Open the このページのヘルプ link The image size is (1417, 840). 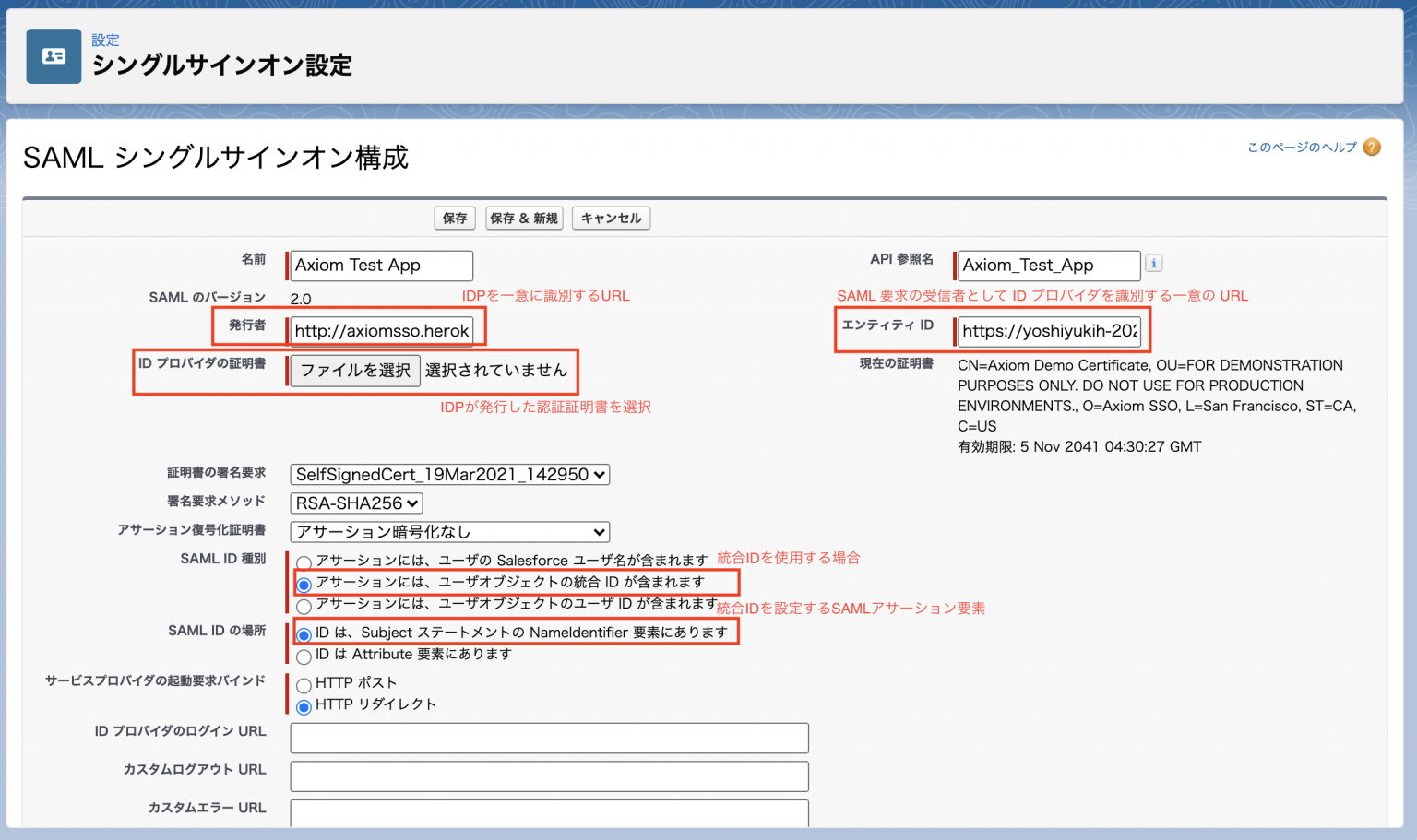1301,146
